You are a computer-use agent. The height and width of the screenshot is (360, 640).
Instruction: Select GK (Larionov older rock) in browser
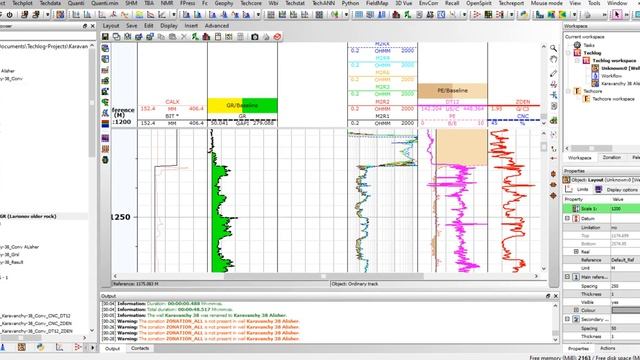[28, 216]
